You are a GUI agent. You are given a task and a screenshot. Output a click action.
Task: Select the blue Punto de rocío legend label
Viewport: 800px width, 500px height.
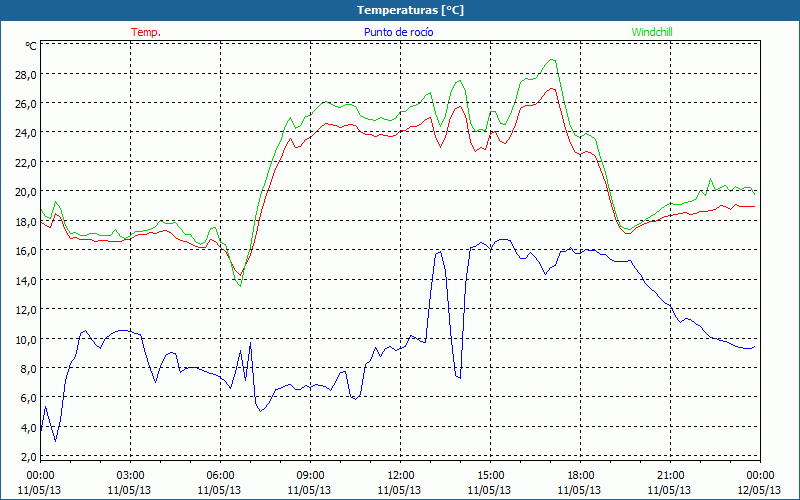coord(398,32)
